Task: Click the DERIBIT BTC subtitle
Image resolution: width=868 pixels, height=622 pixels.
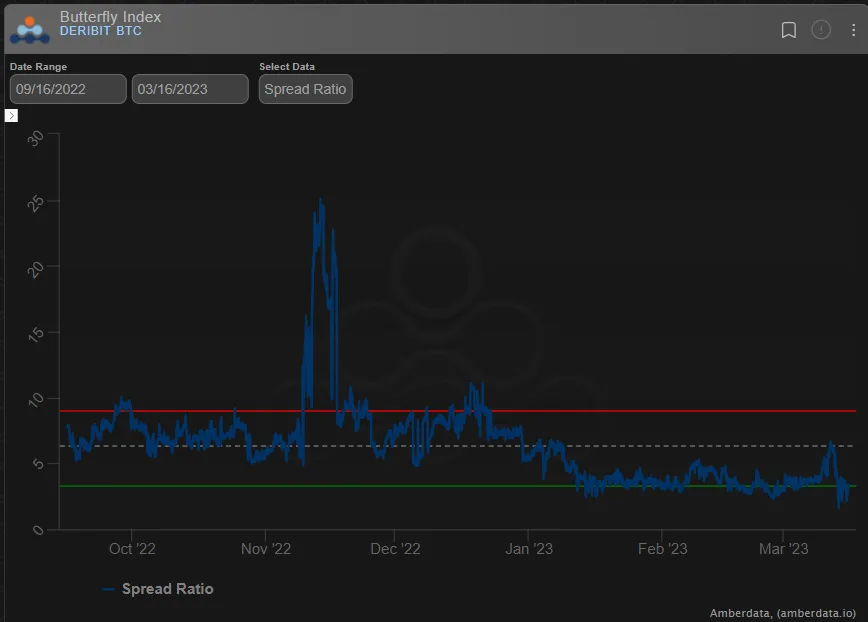Action: (101, 31)
